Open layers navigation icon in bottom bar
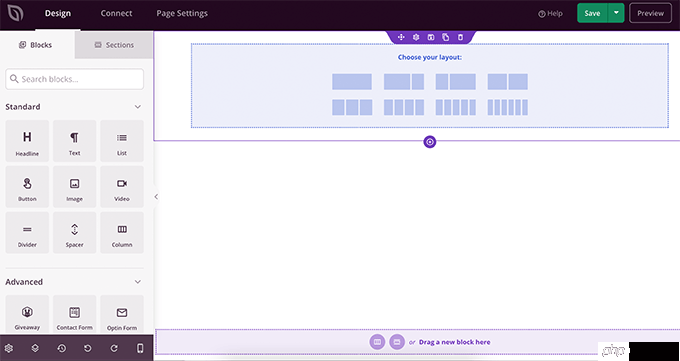This screenshot has width=680, height=361. [x=35, y=348]
